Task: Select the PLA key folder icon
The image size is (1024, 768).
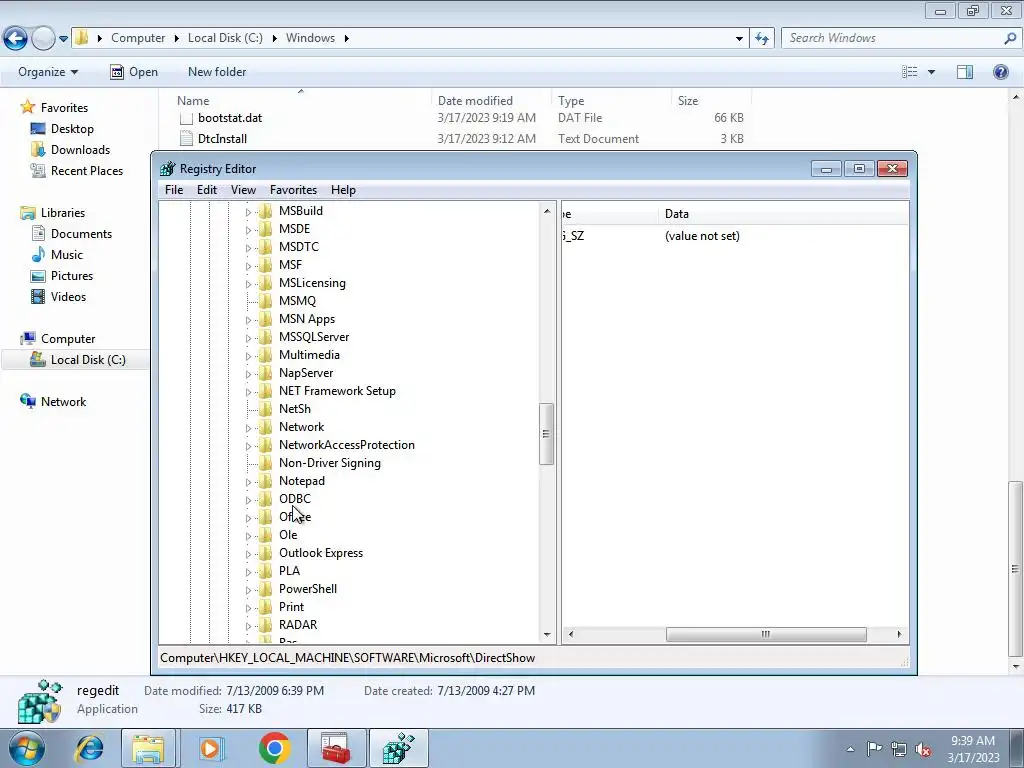Action: pos(265,571)
